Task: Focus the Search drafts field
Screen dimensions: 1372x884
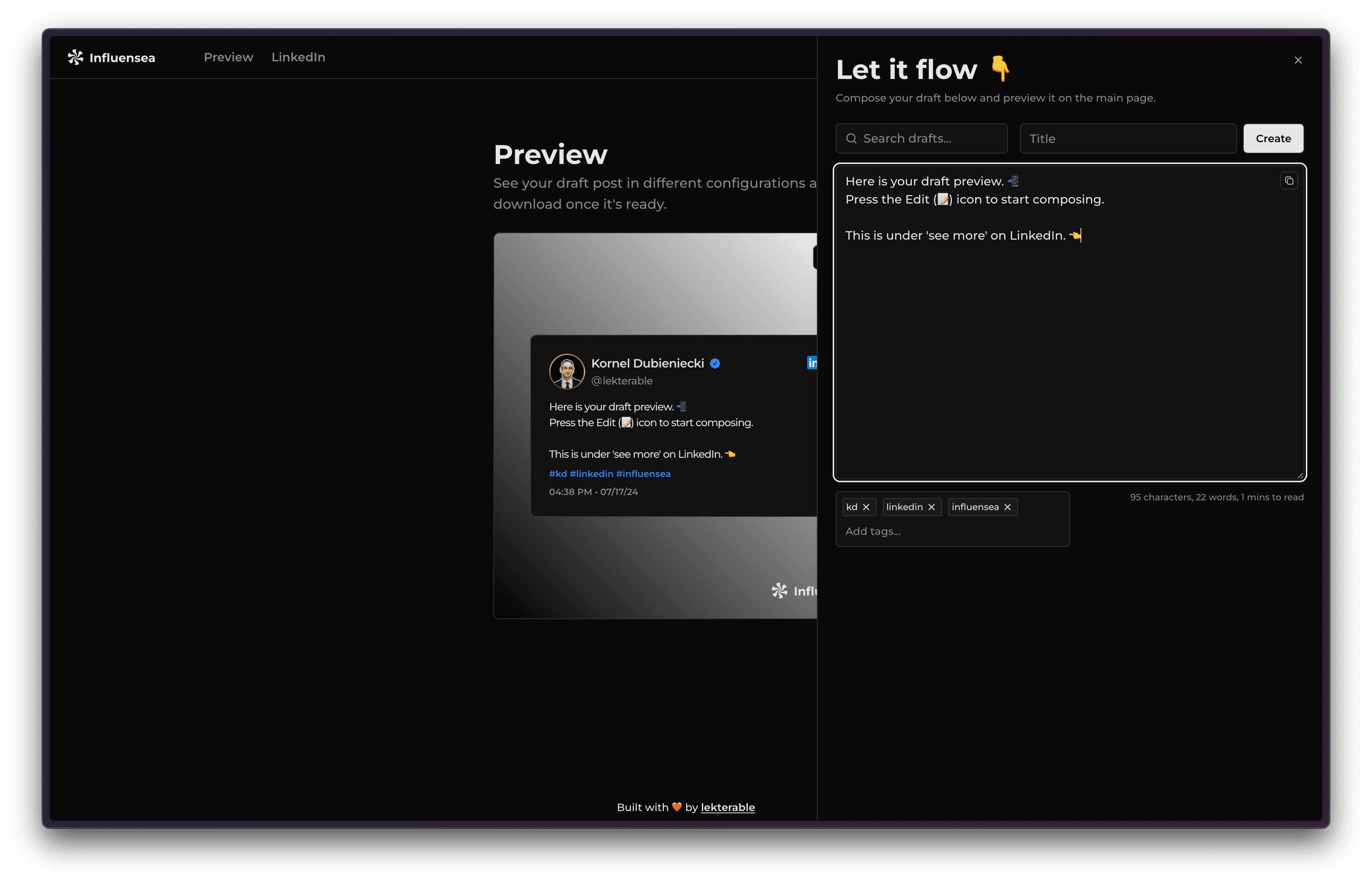Action: point(921,138)
